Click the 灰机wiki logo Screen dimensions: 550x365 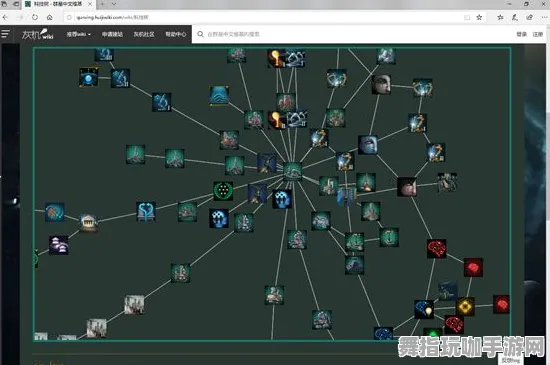click(x=38, y=34)
